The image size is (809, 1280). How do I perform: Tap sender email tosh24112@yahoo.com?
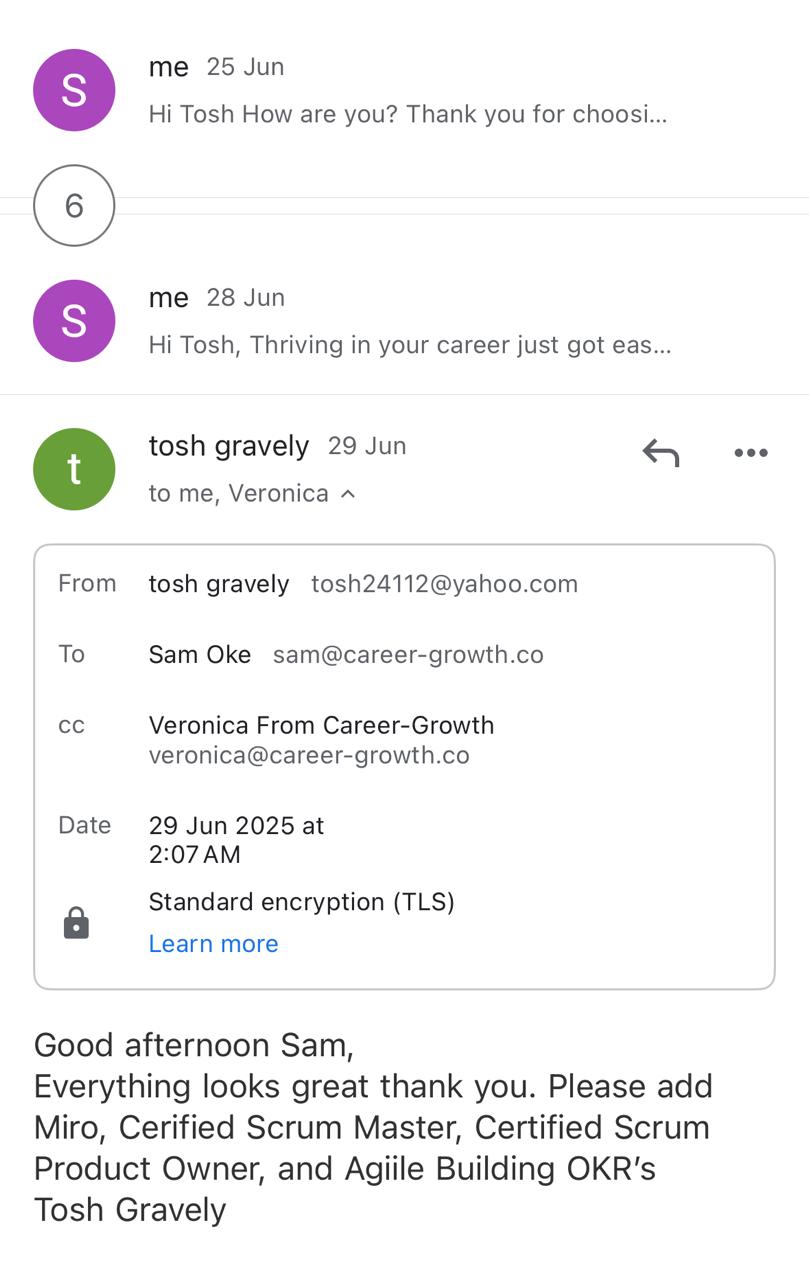pos(444,584)
